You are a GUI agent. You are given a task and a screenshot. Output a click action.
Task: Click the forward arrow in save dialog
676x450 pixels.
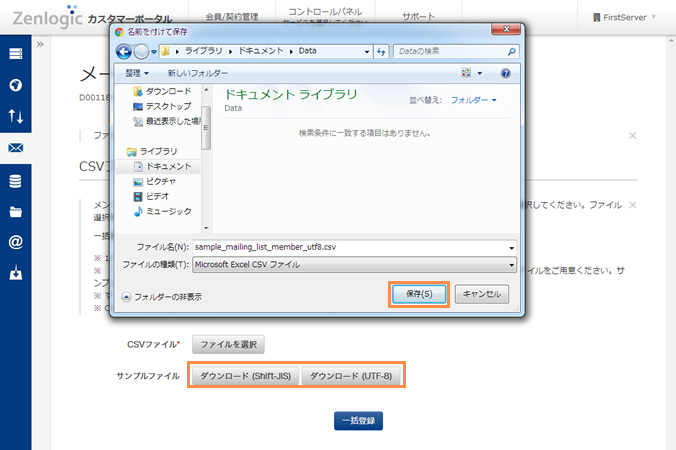point(141,52)
